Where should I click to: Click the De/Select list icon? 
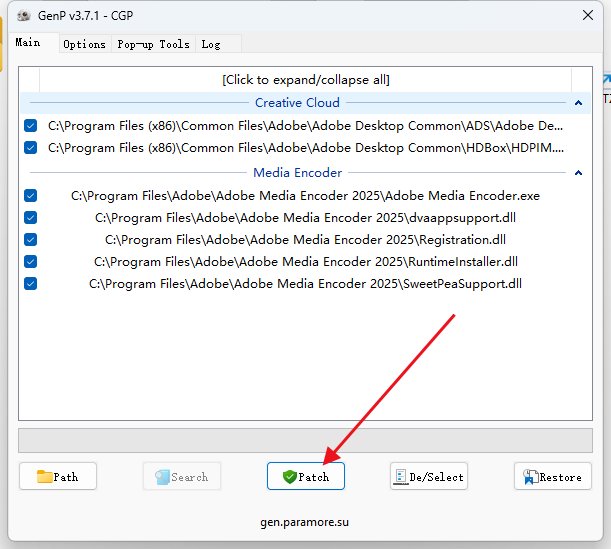tap(400, 477)
